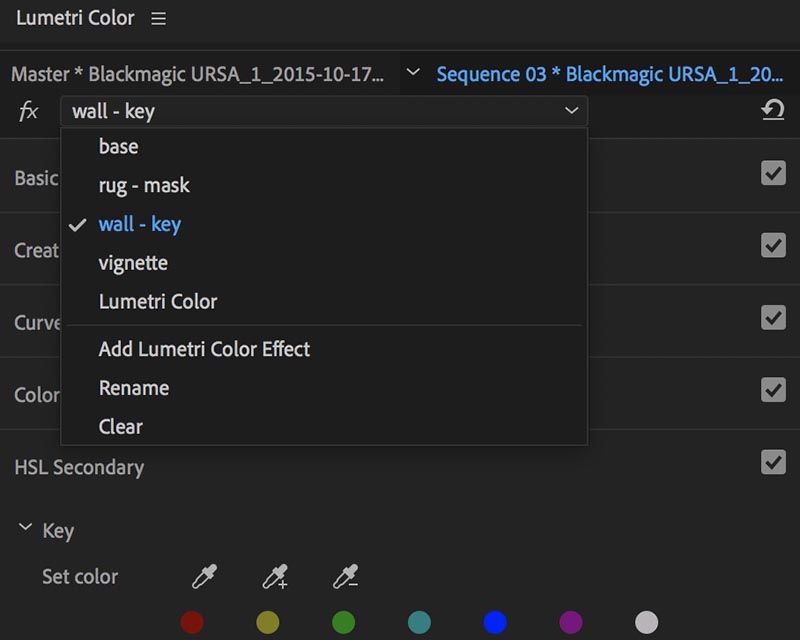Click the fx effect bypass icon
Viewport: 800px width, 640px height.
(x=28, y=111)
